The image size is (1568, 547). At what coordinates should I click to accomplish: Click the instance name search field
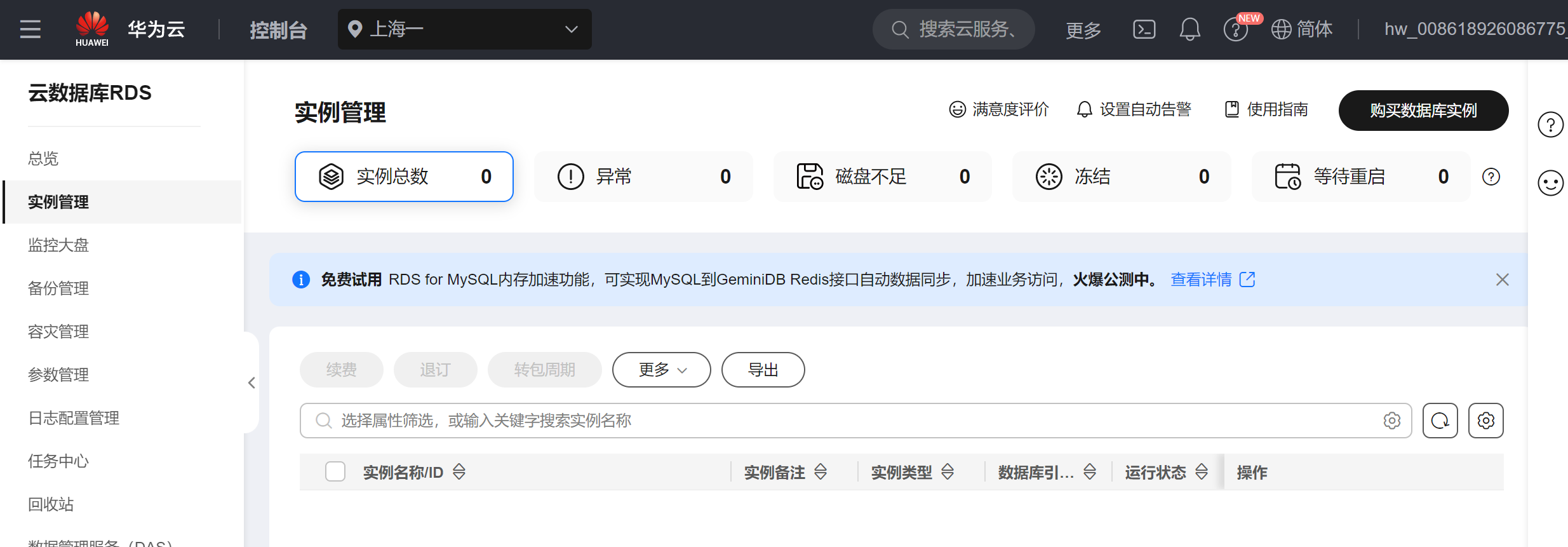click(x=855, y=421)
